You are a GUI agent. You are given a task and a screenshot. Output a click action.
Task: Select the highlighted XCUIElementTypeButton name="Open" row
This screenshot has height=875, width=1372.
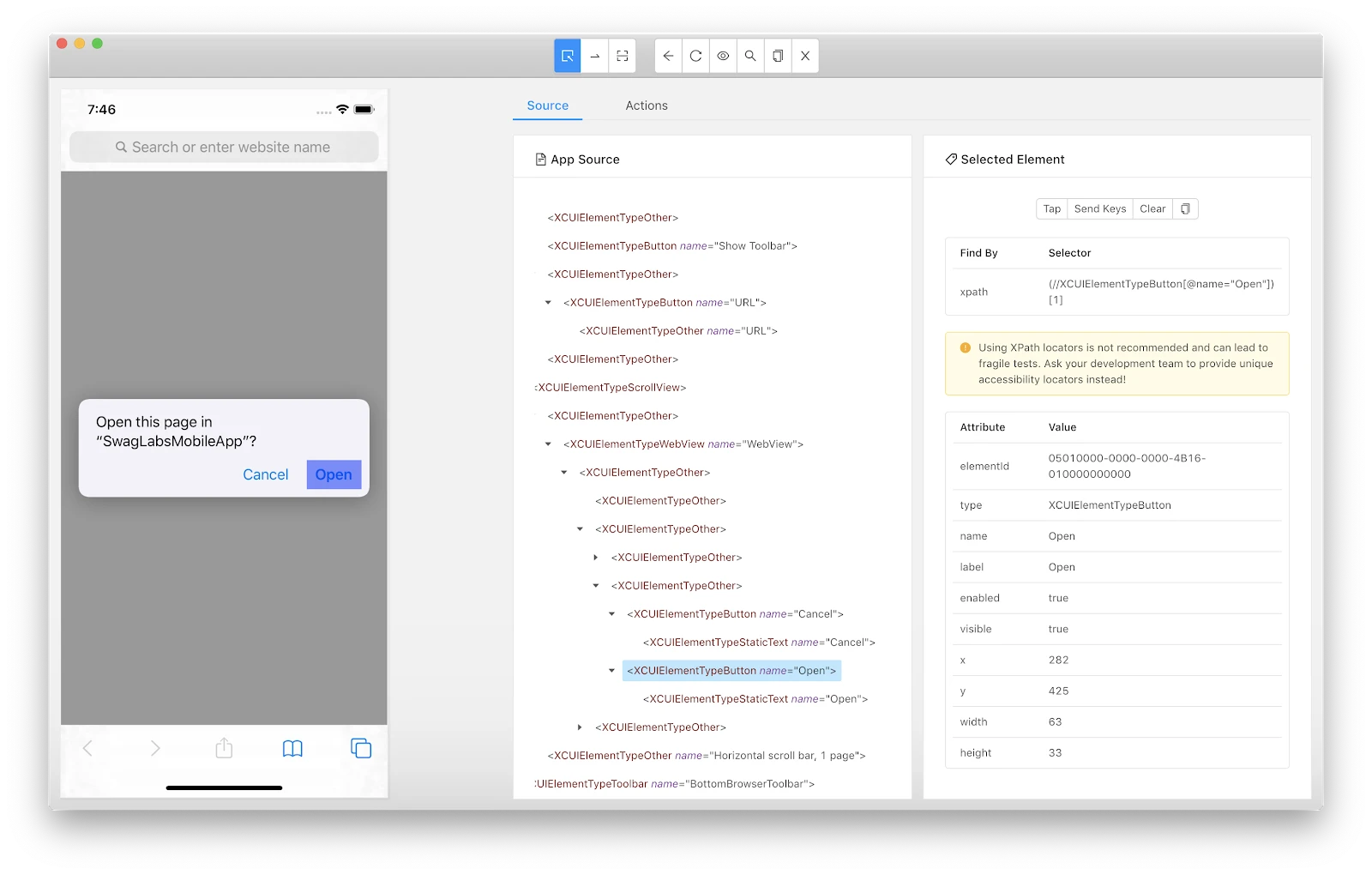(731, 671)
